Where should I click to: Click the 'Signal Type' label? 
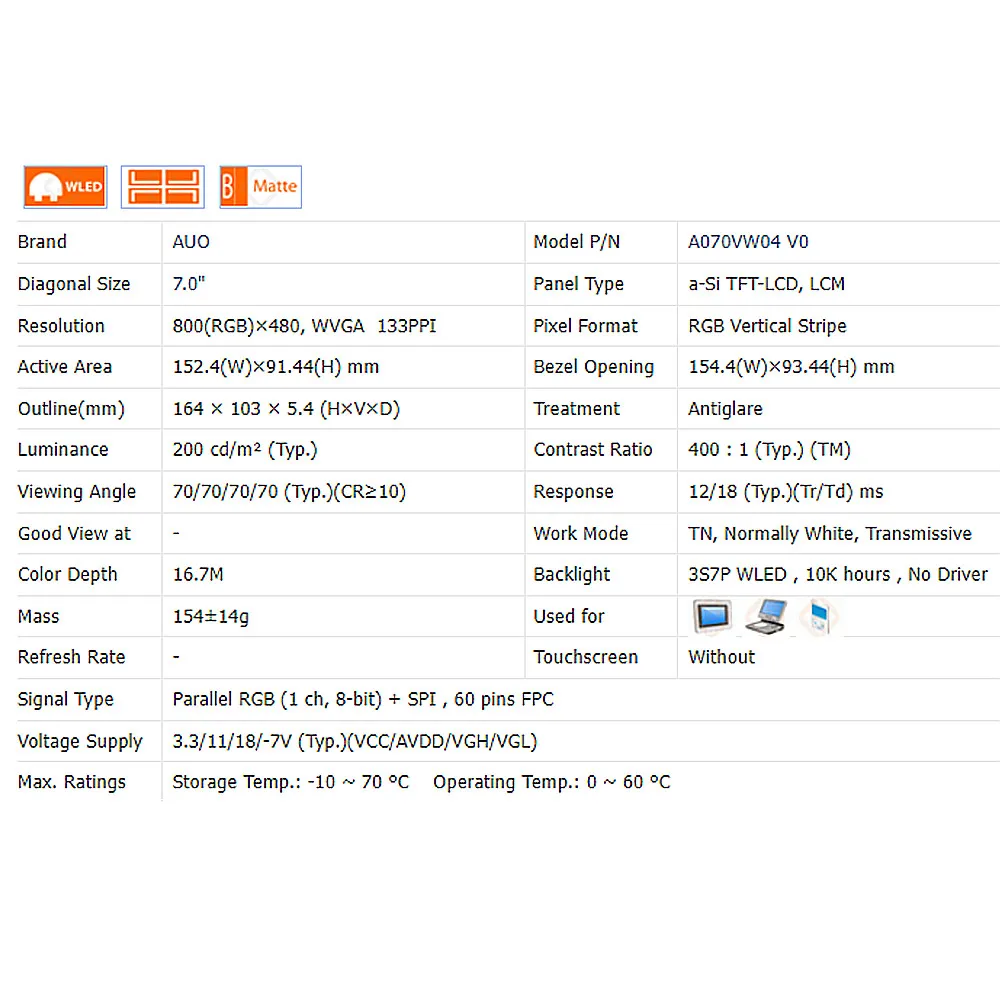point(66,700)
